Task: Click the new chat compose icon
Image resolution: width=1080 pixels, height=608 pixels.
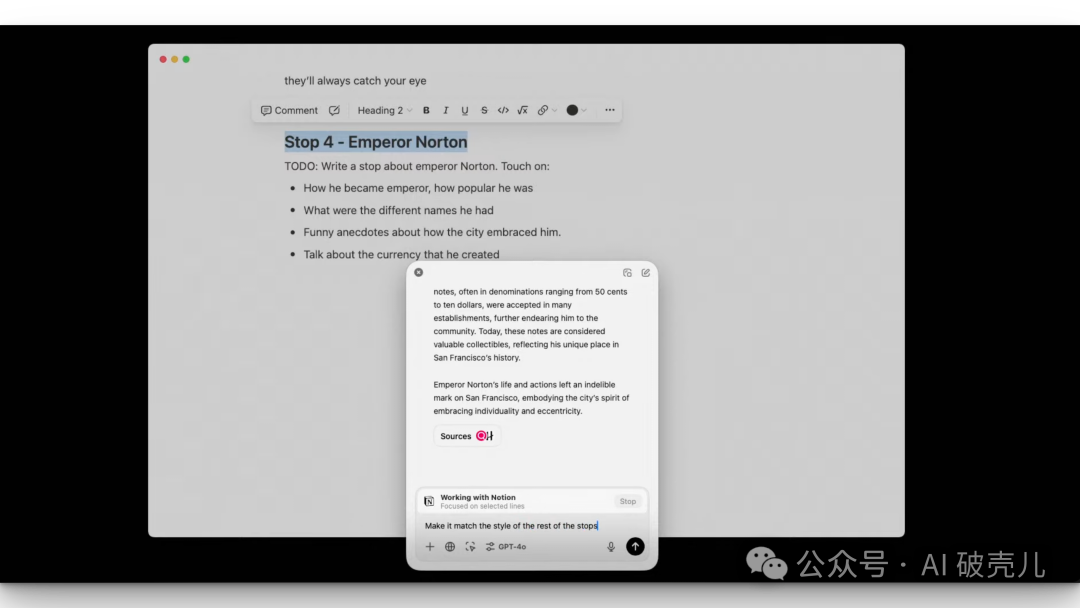Action: [646, 272]
